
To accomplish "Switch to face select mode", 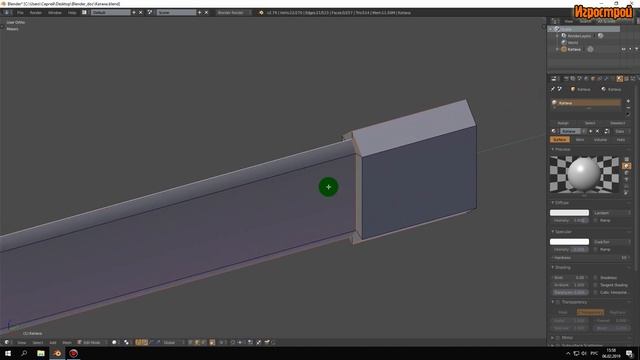I will (x=204, y=342).
